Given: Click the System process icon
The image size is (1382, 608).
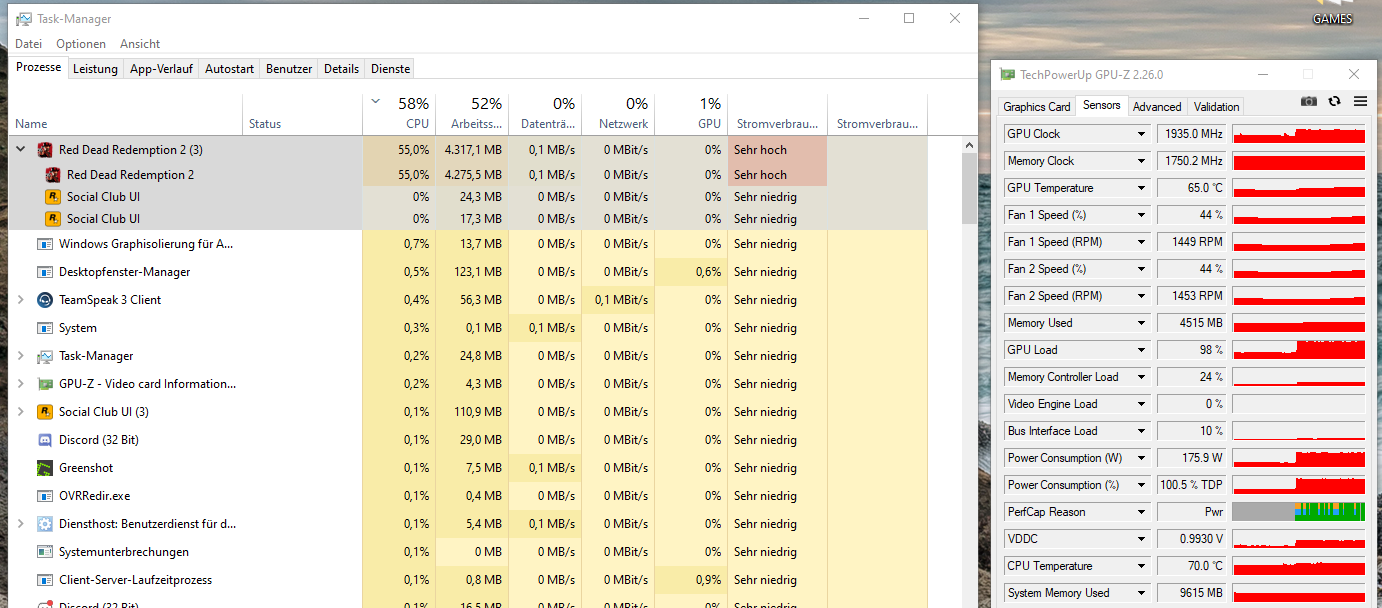Looking at the screenshot, I should 45,328.
